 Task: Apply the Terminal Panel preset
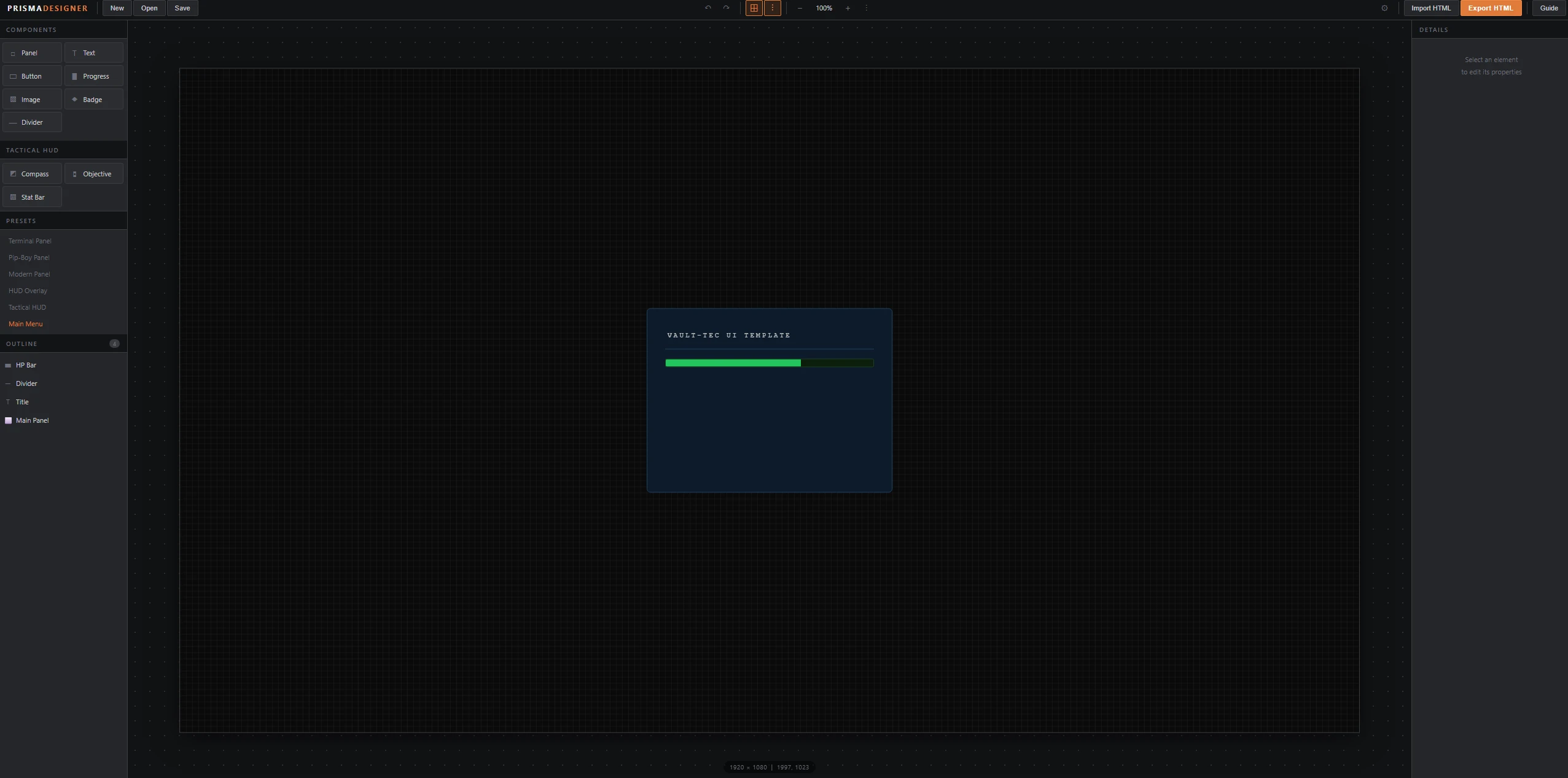coord(30,241)
